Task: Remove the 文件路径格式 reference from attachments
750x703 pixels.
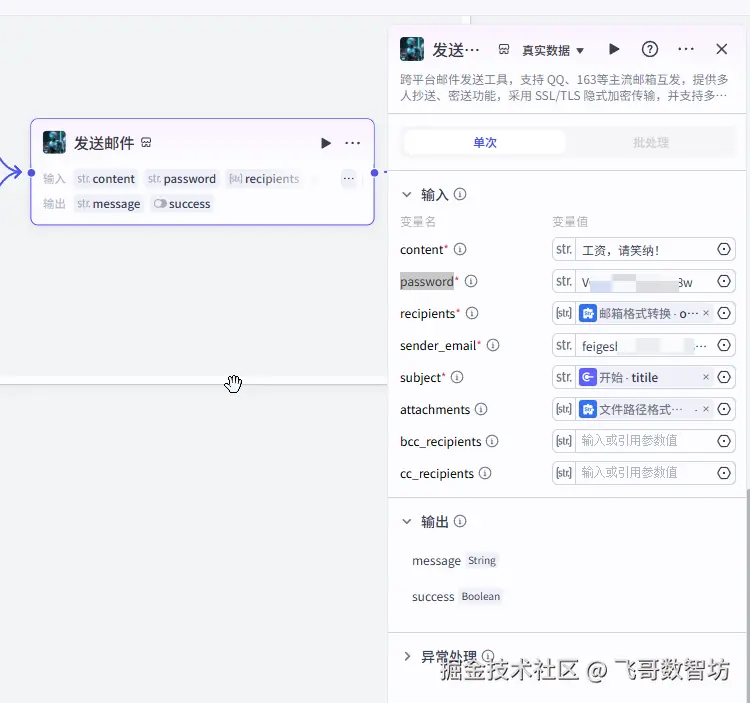Action: [706, 409]
